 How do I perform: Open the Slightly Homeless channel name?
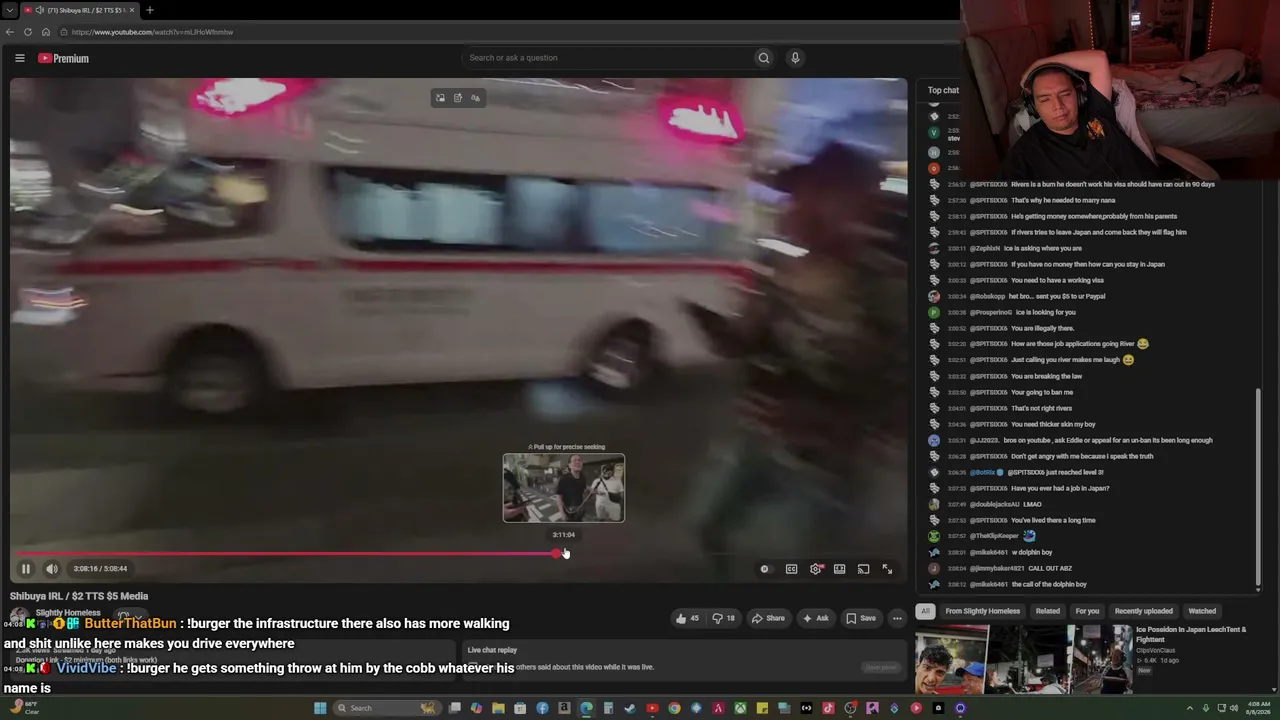pyautogui.click(x=68, y=613)
